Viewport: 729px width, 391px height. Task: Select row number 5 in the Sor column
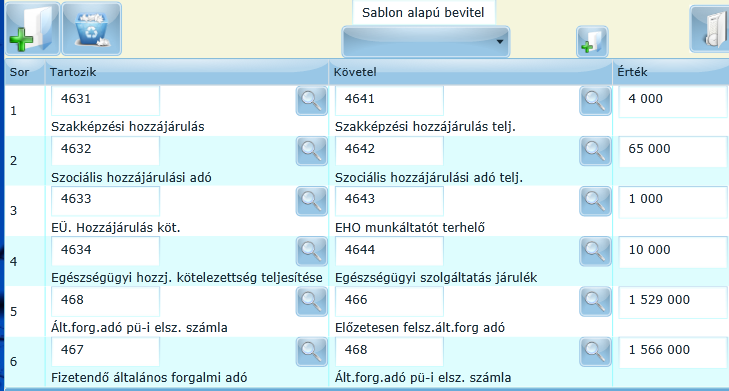[13, 312]
